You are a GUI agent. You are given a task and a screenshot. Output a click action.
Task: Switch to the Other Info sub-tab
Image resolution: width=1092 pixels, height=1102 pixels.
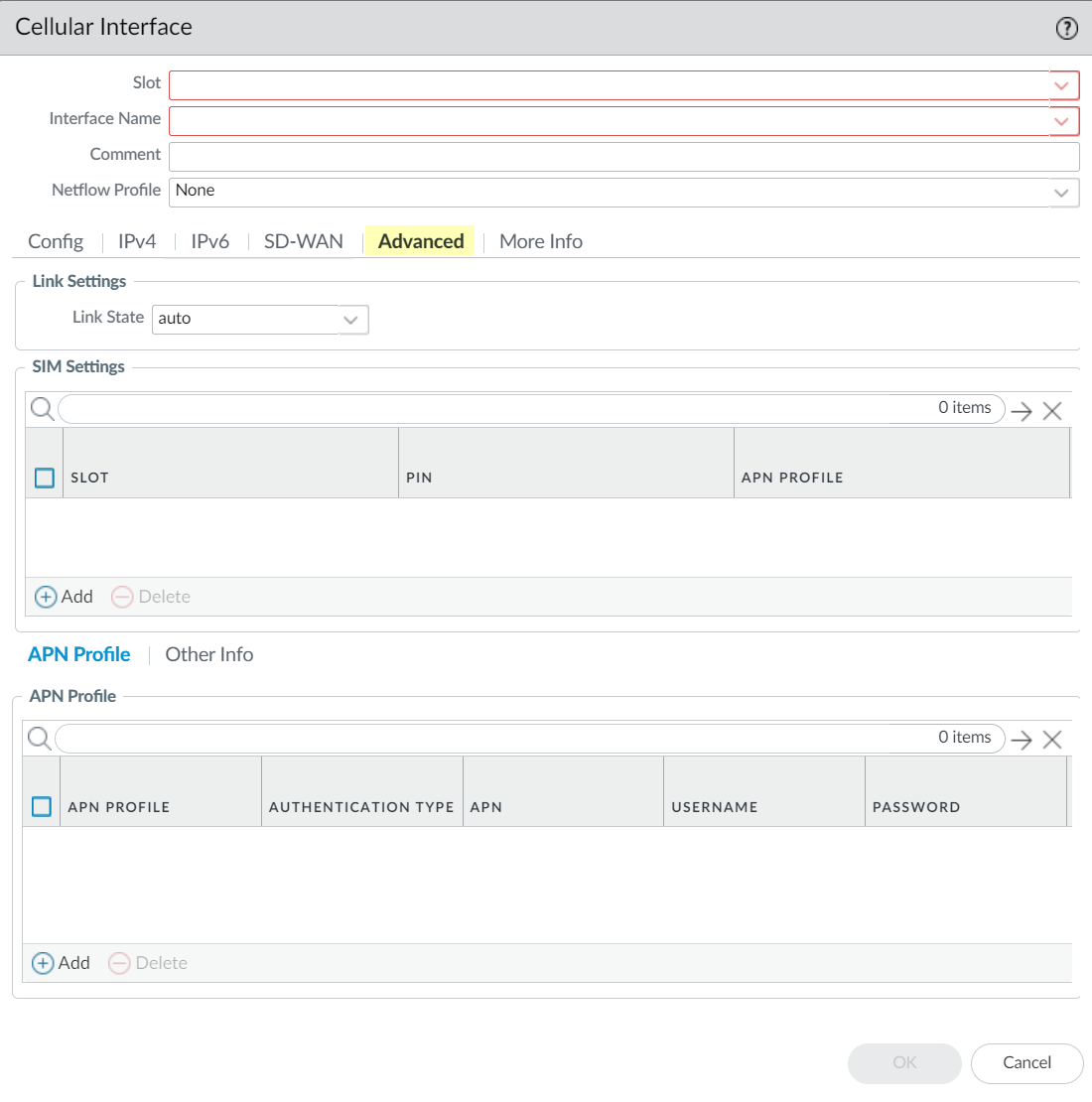coord(209,654)
